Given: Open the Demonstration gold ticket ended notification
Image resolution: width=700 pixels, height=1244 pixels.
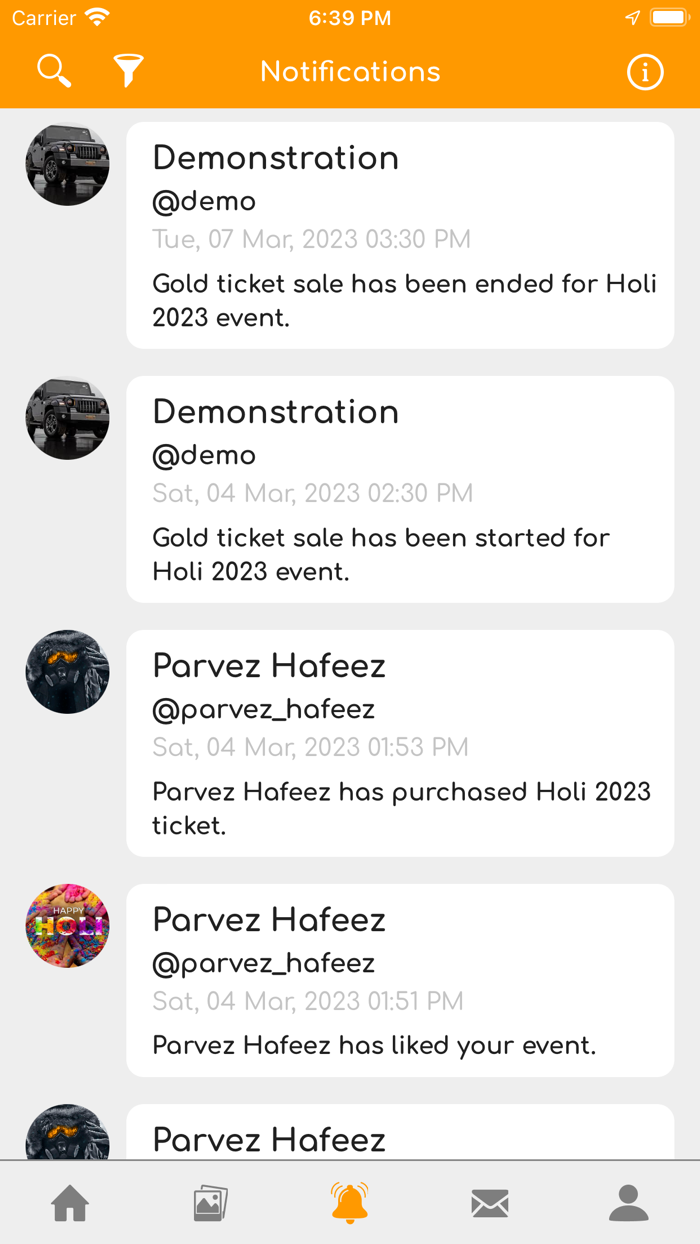Looking at the screenshot, I should click(400, 235).
